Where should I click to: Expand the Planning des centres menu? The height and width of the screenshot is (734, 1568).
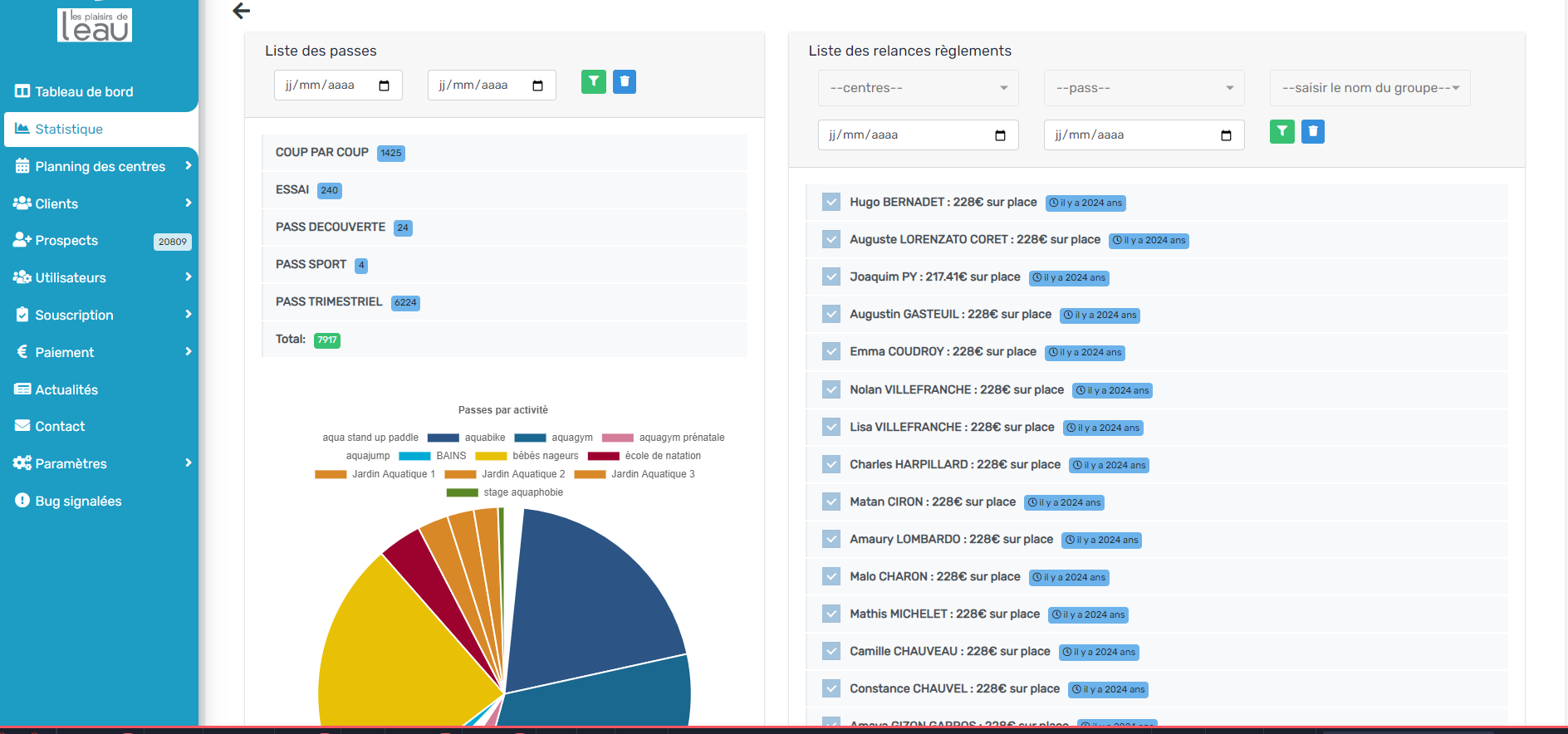[x=100, y=166]
